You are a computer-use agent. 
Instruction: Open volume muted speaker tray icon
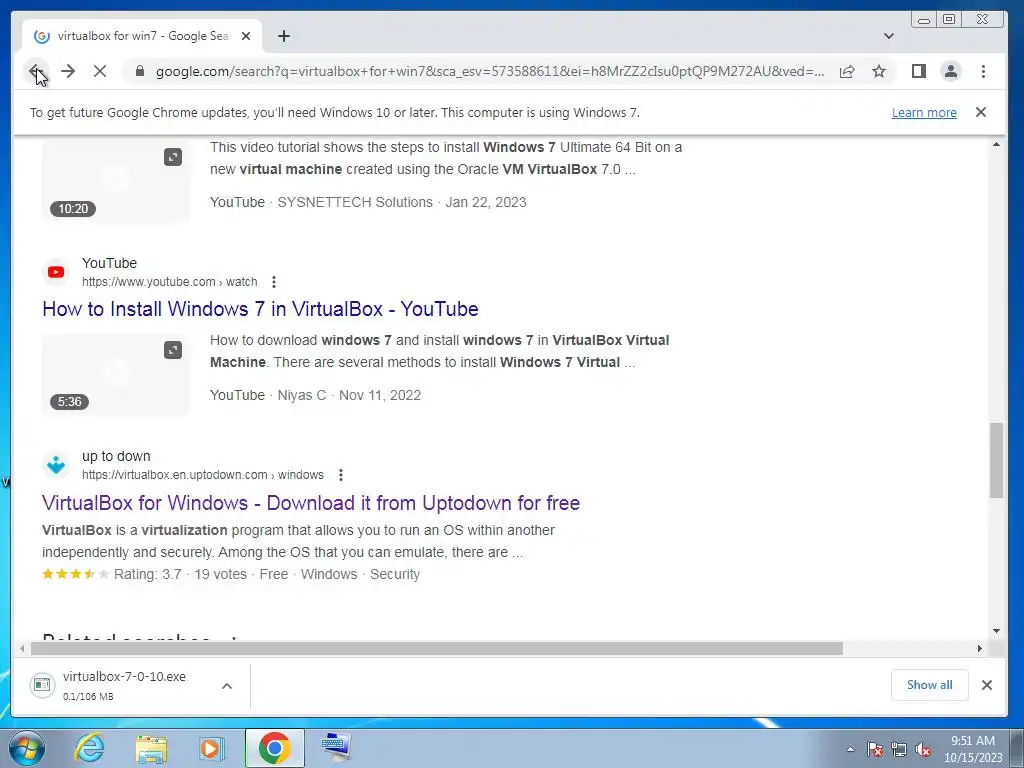[x=923, y=749]
